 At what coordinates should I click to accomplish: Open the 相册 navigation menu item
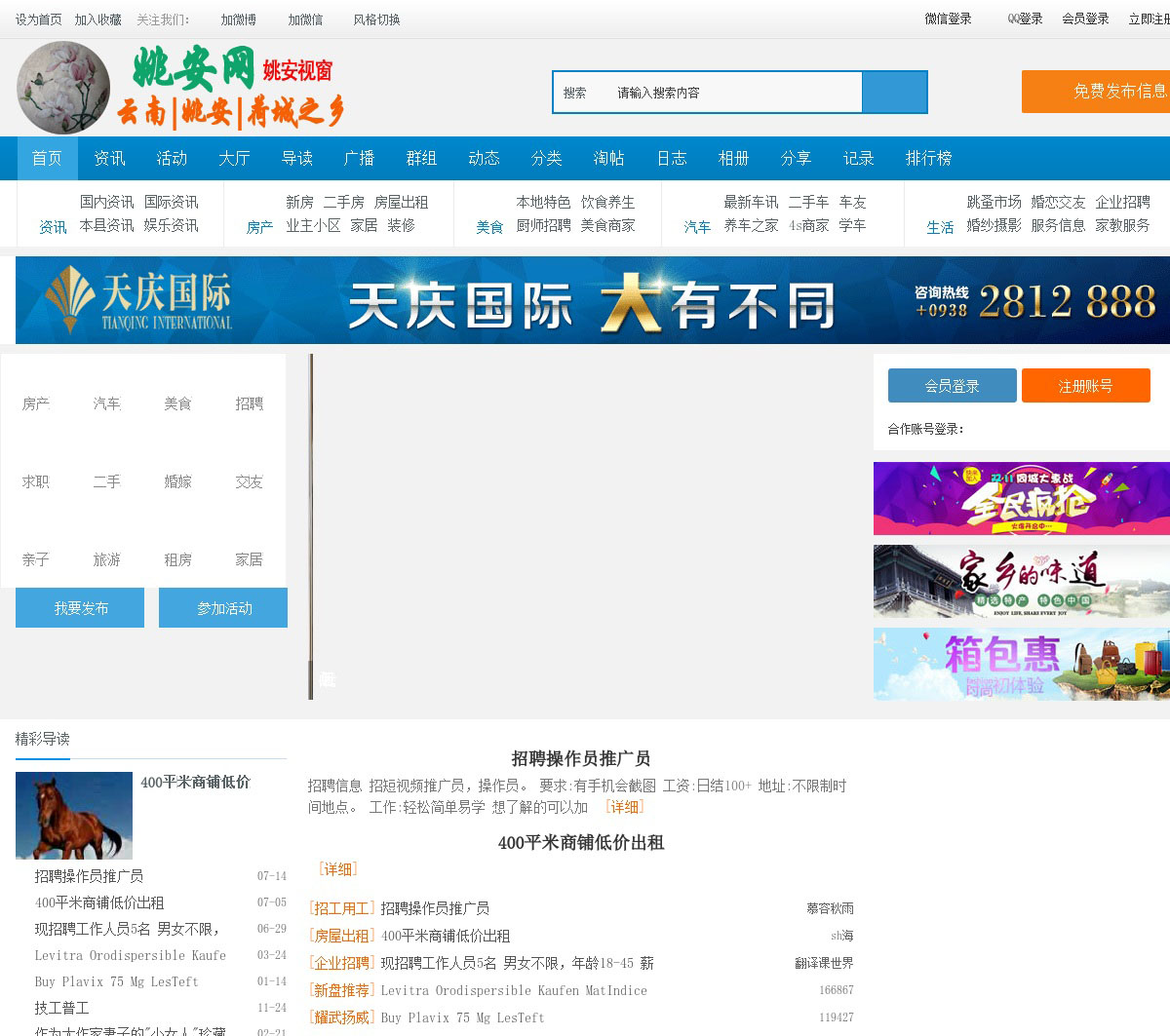[x=733, y=158]
